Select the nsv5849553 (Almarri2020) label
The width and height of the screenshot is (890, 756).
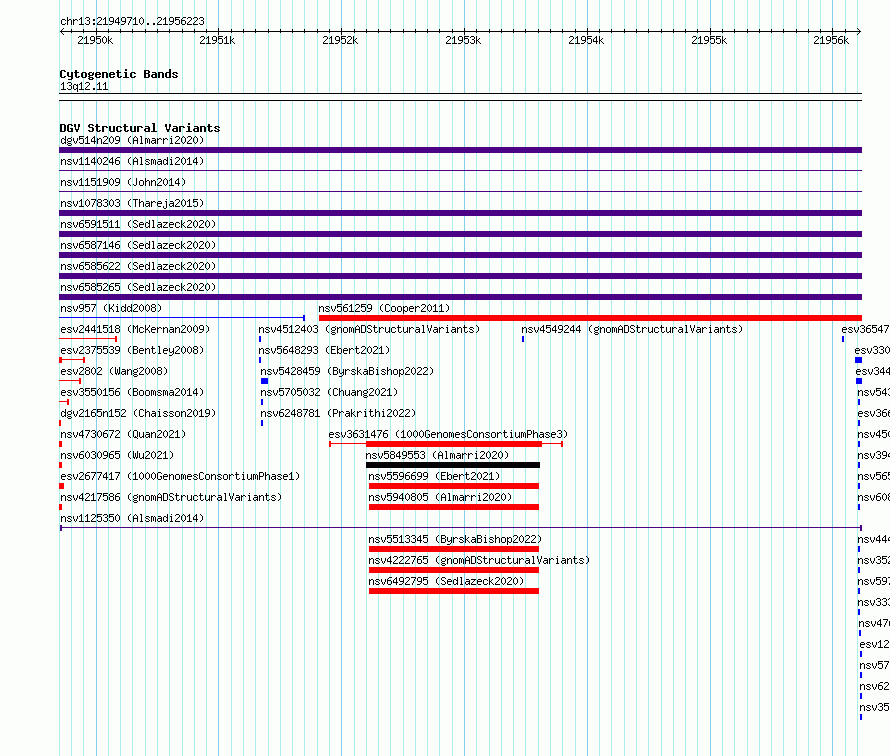coord(438,455)
